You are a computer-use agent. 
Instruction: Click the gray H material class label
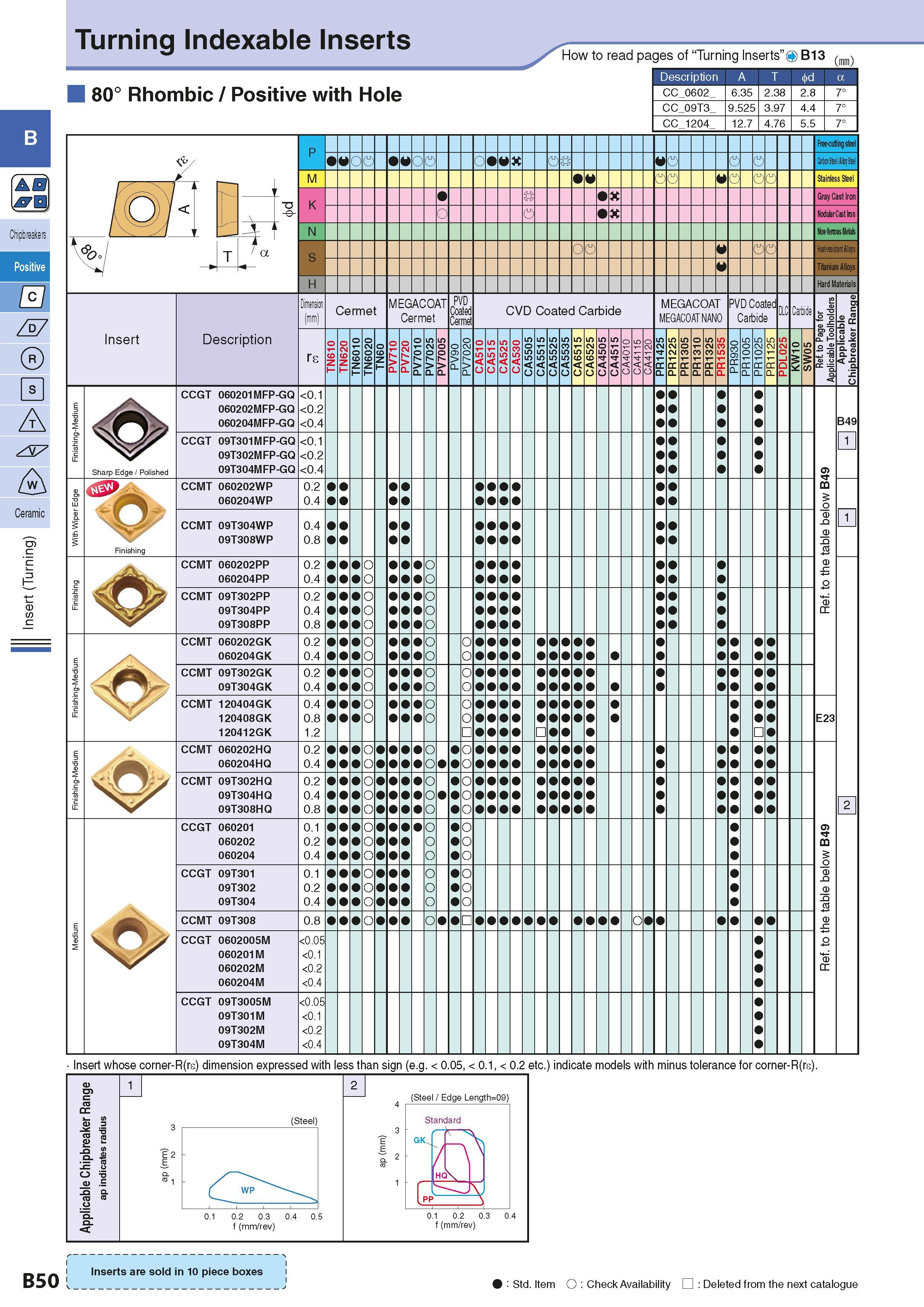312,284
